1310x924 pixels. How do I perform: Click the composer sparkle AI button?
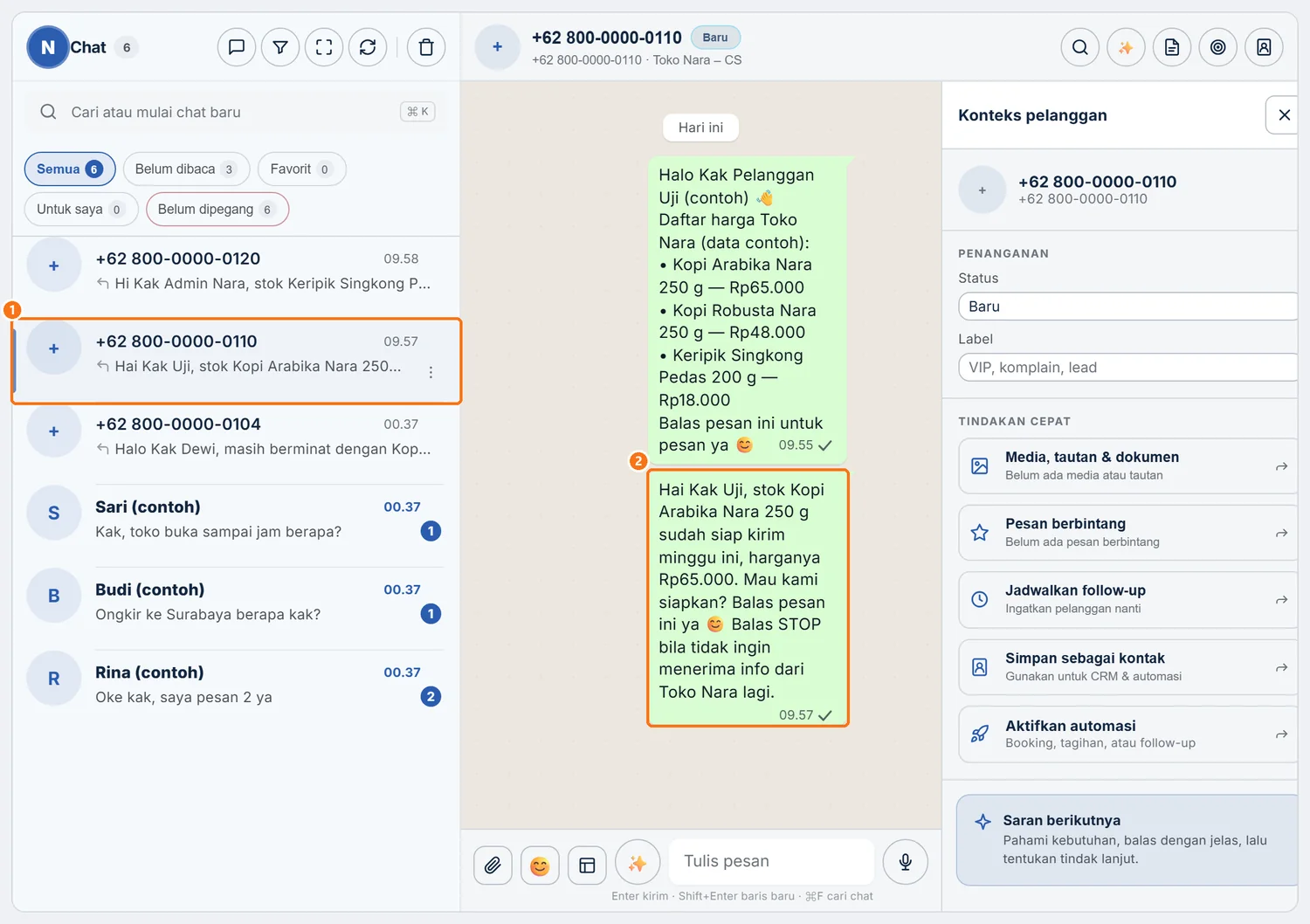coord(638,863)
